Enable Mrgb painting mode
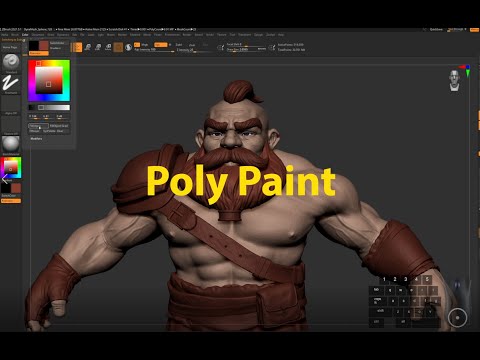This screenshot has width=480, height=360. 145,45
